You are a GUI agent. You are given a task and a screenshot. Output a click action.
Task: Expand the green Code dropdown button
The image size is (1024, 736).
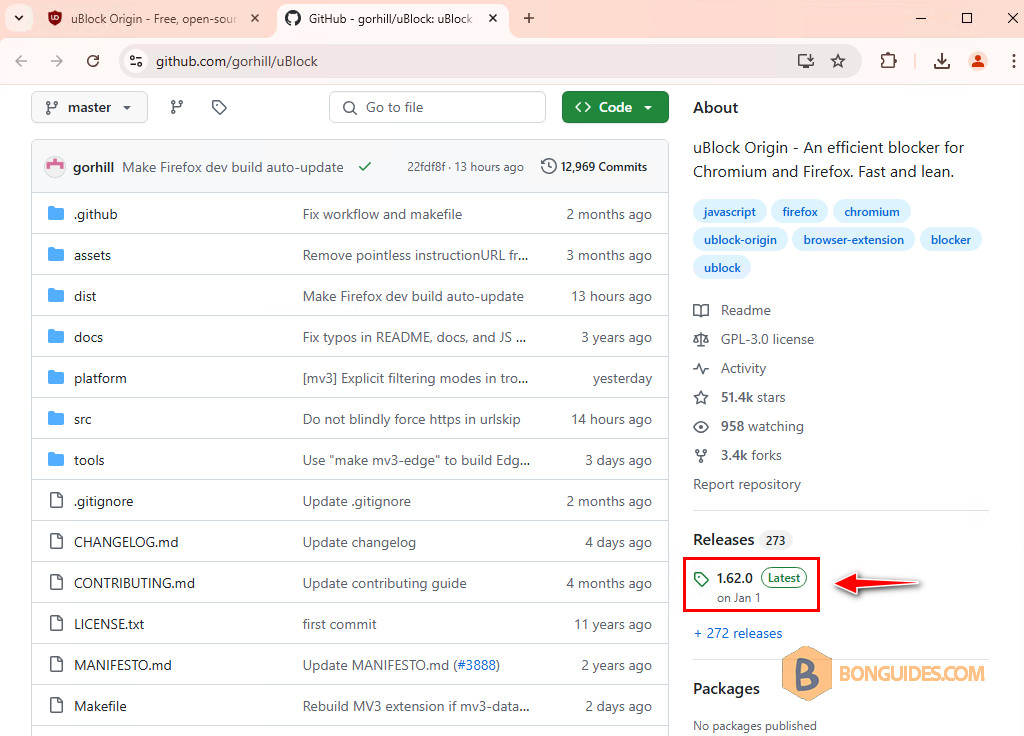click(x=615, y=107)
